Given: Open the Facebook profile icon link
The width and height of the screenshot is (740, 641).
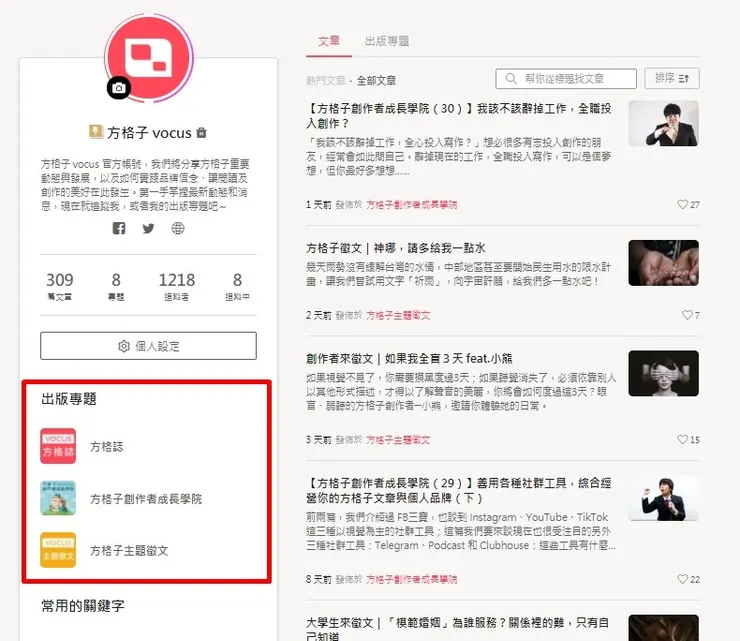Looking at the screenshot, I should point(119,228).
